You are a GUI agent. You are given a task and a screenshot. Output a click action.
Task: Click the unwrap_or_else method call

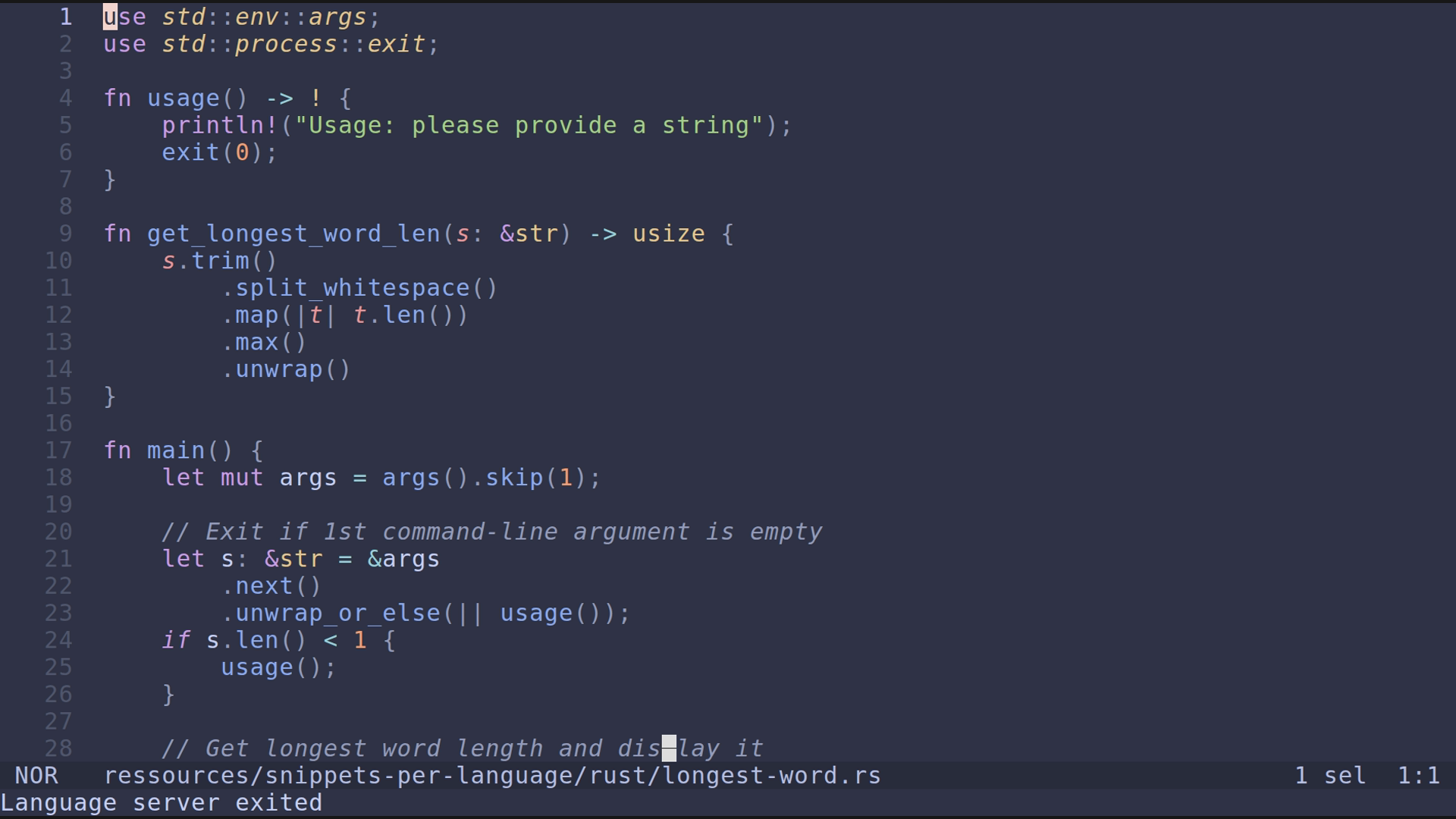click(x=337, y=613)
